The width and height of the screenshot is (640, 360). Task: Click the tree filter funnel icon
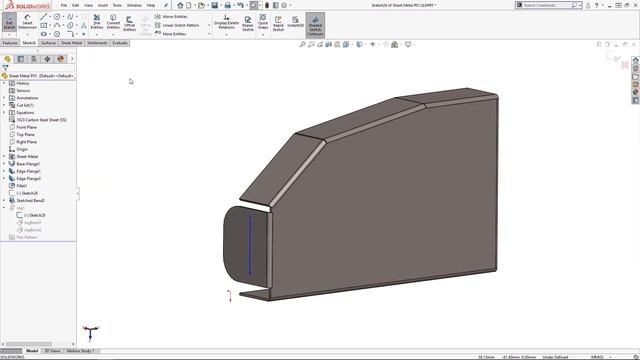pos(5,68)
